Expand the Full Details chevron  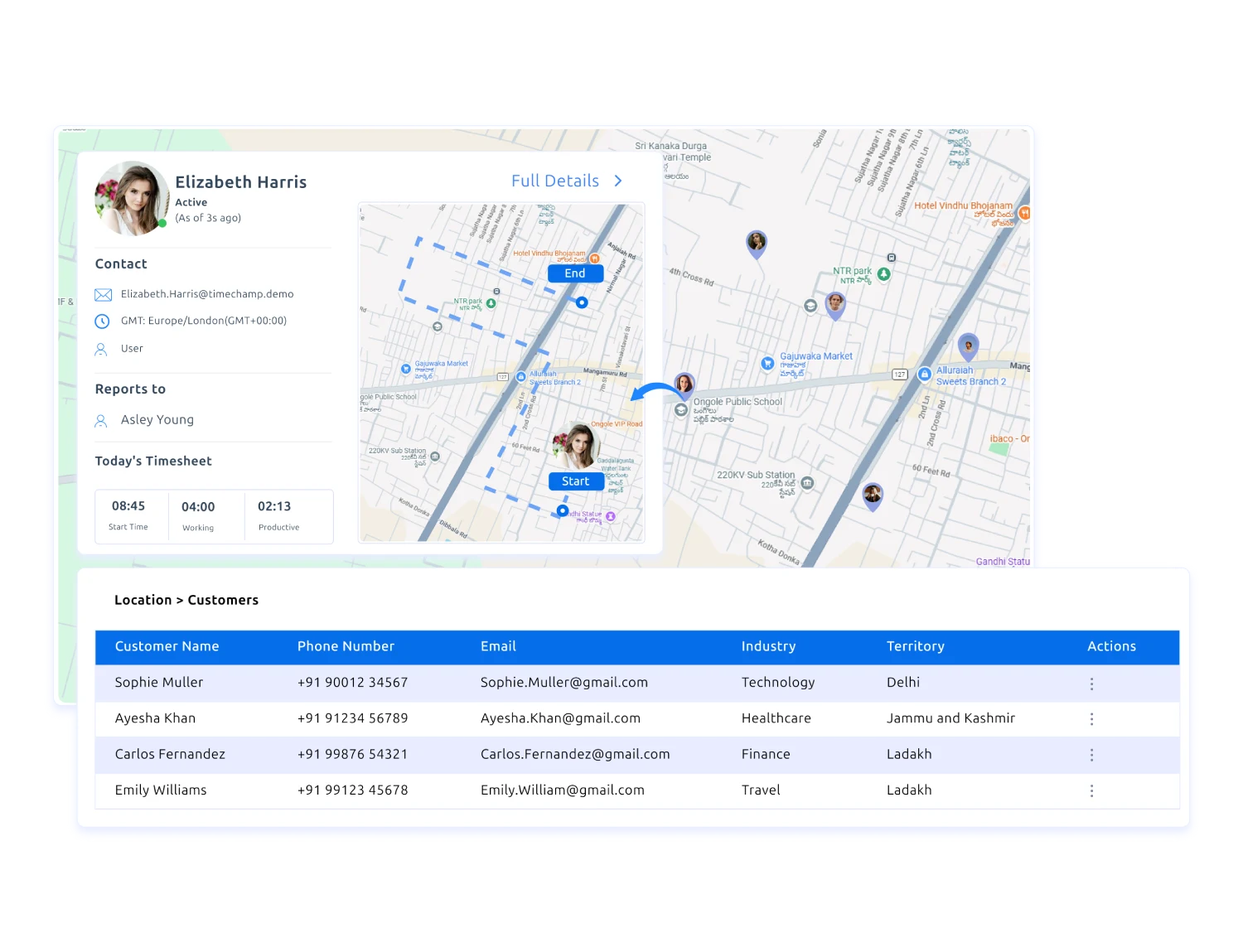(617, 181)
